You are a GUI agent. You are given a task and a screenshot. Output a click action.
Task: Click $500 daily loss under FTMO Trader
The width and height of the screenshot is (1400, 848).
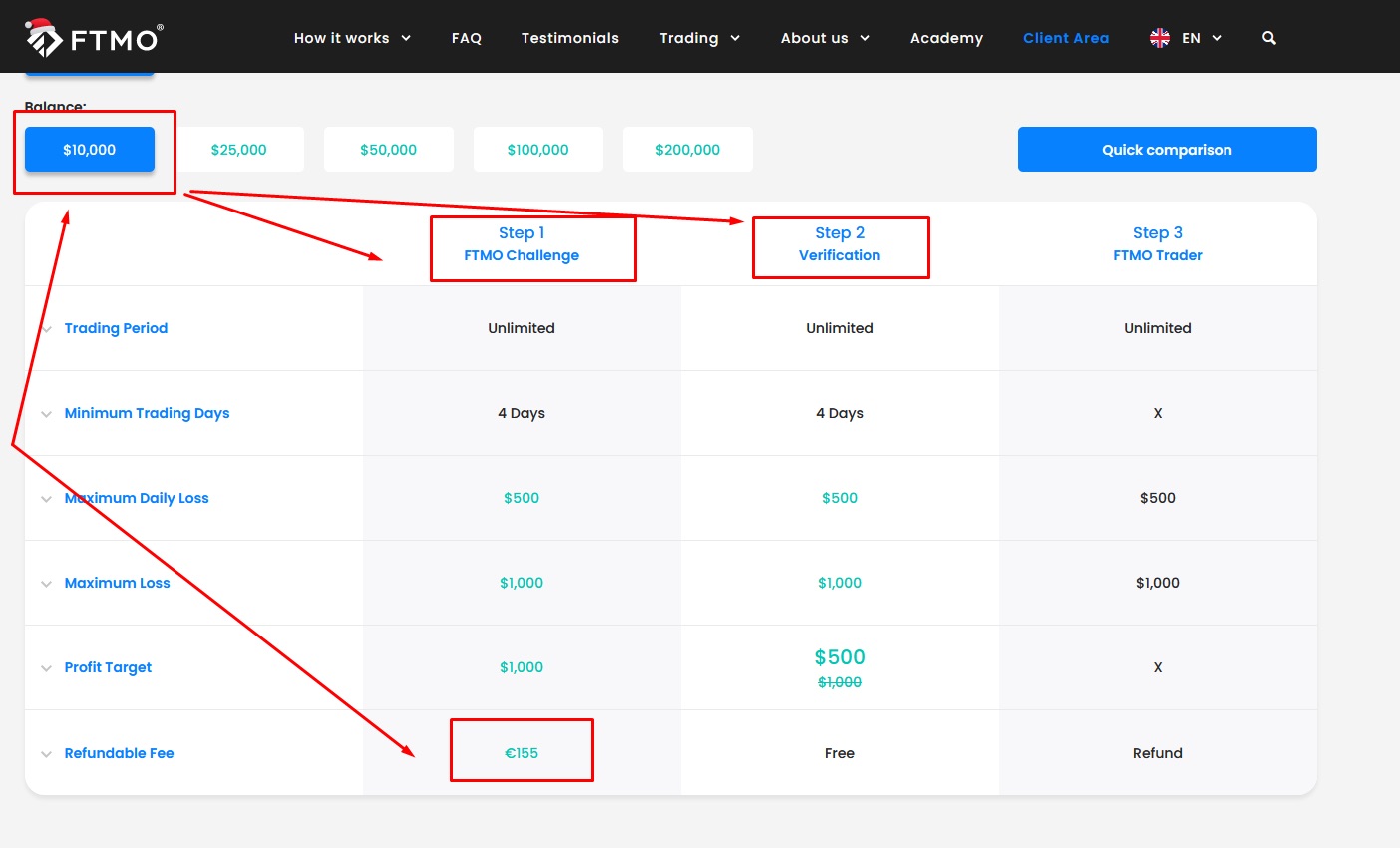[1158, 498]
